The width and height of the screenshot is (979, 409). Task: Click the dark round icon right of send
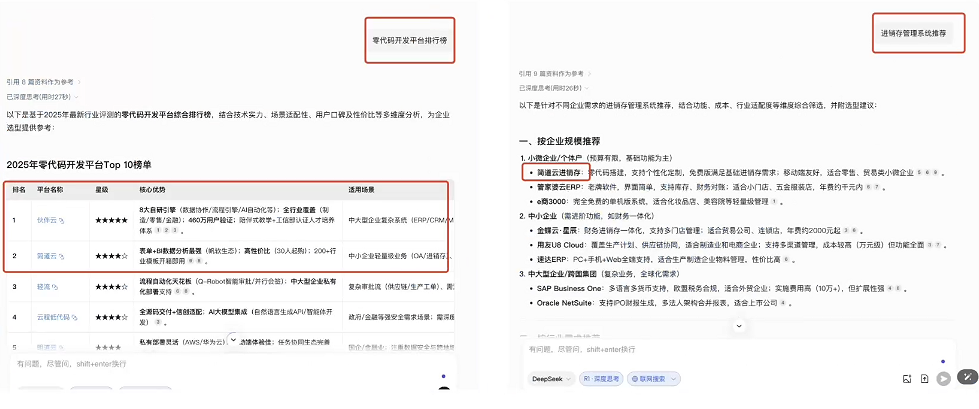point(966,378)
